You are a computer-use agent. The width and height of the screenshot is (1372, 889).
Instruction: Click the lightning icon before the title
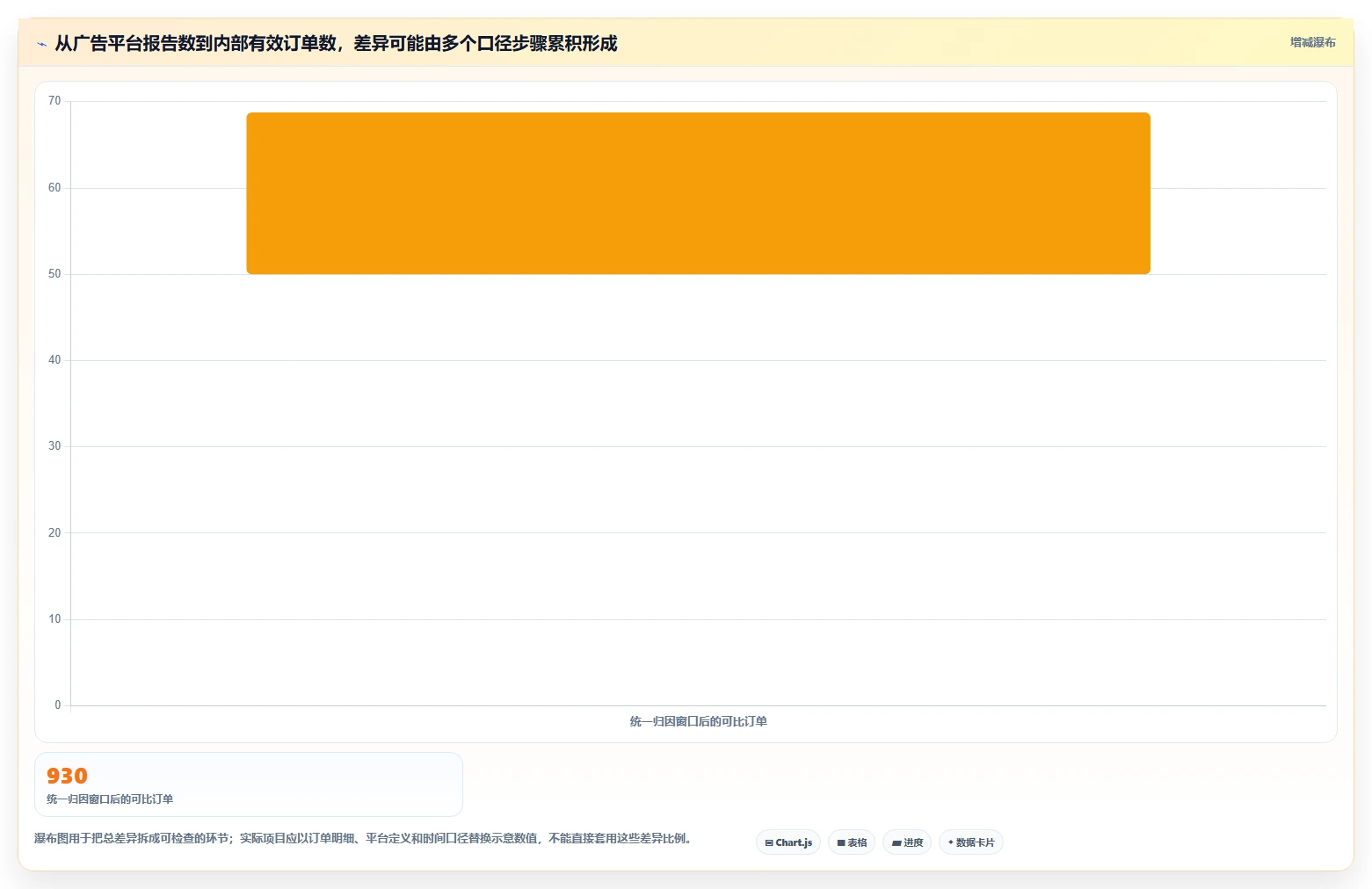(x=41, y=44)
